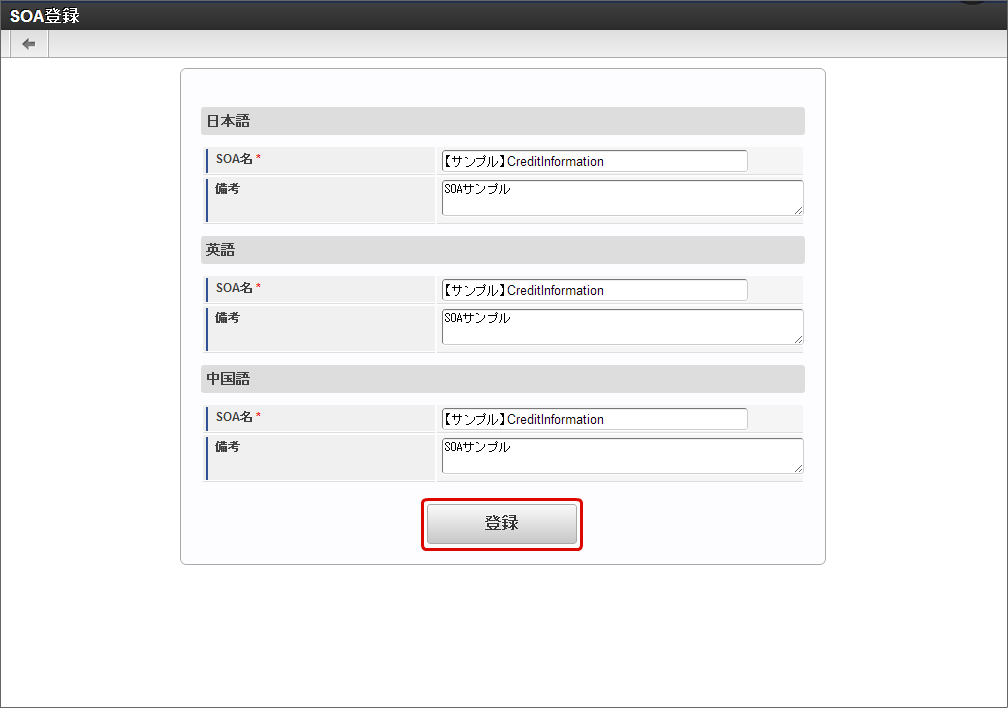Click the SOA名 label in 日本語 section
Image resolution: width=1008 pixels, height=708 pixels.
click(x=234, y=159)
